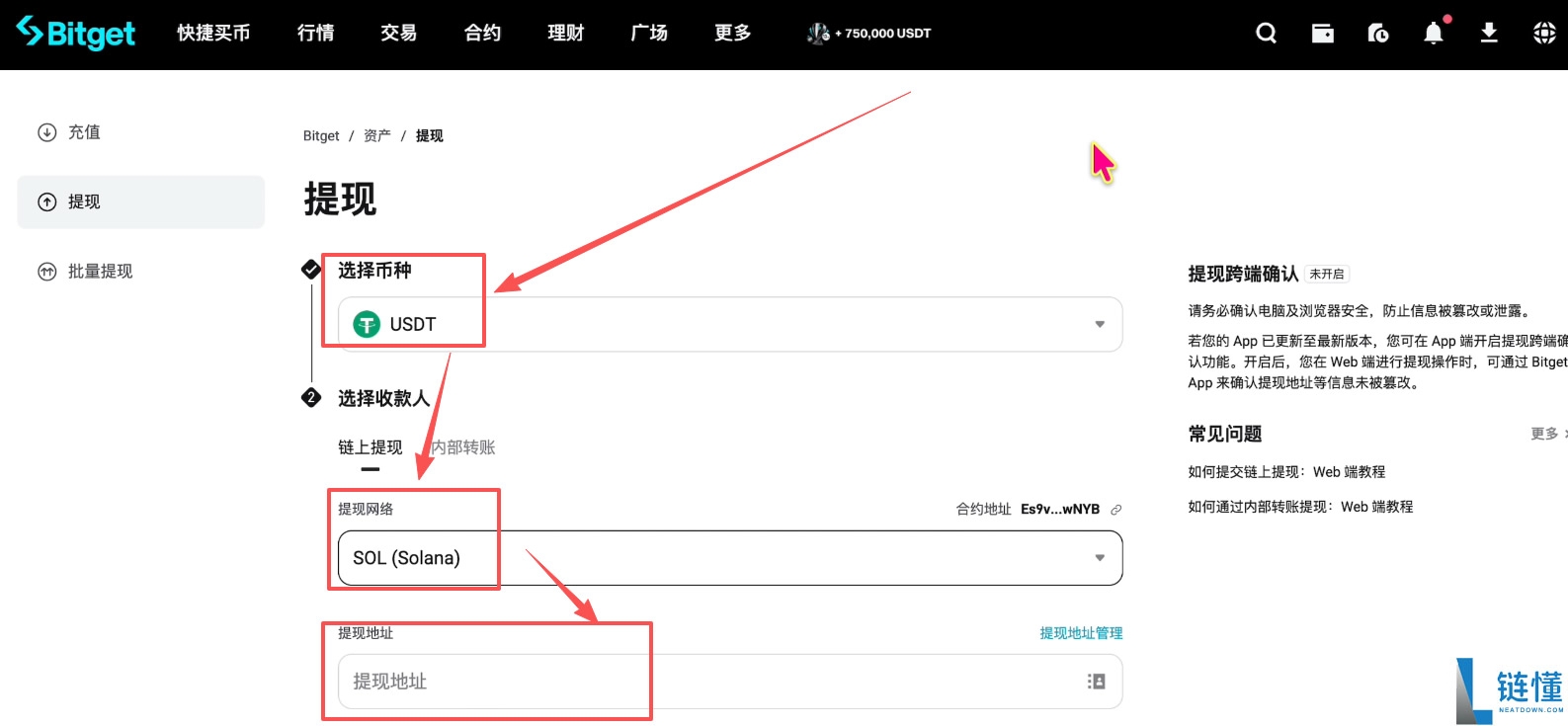Click the 资产 breadcrumb link
Image resolution: width=1568 pixels, height=726 pixels.
[376, 136]
